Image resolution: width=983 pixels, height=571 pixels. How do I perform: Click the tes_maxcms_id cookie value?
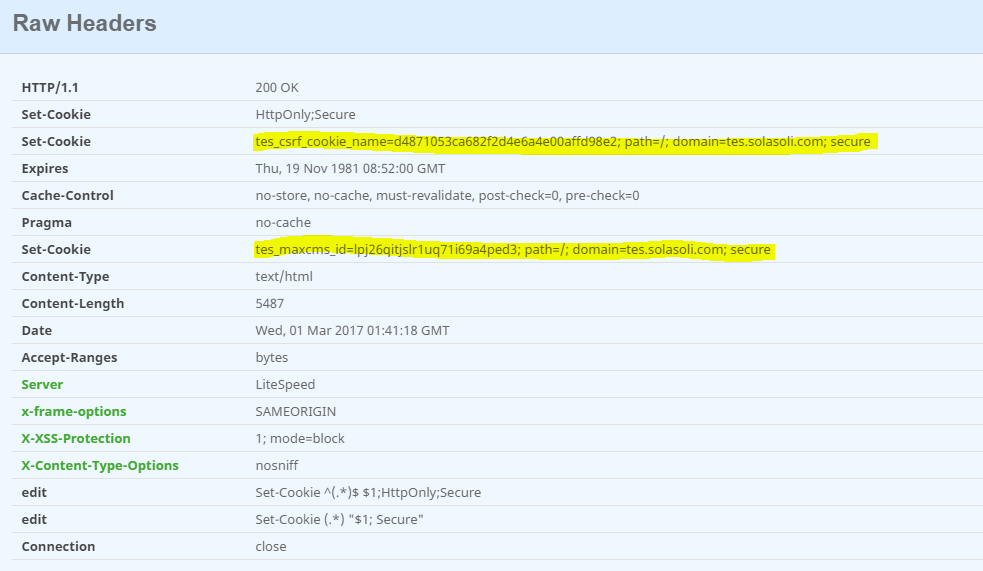(513, 249)
